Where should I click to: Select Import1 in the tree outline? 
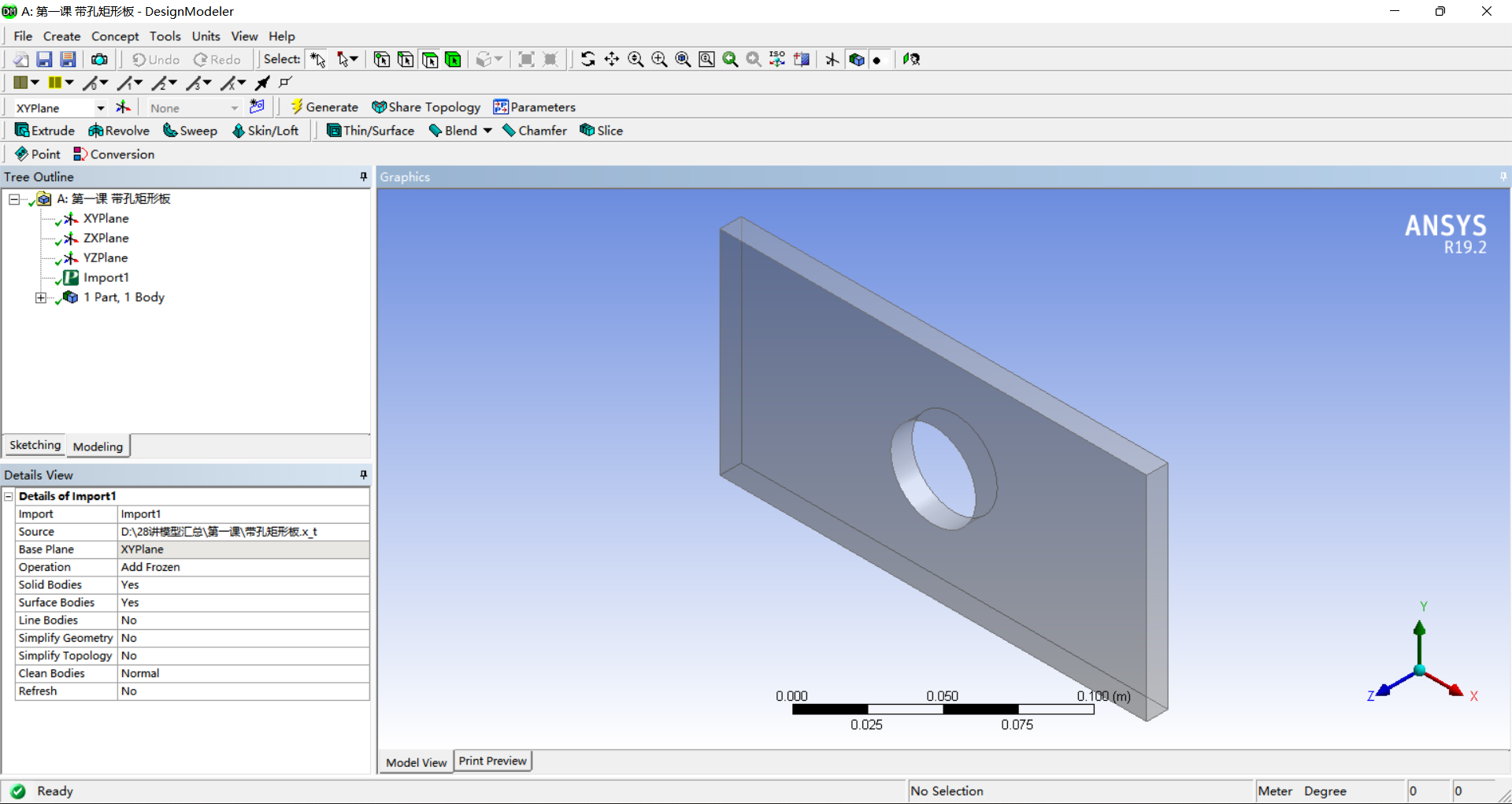pos(106,278)
